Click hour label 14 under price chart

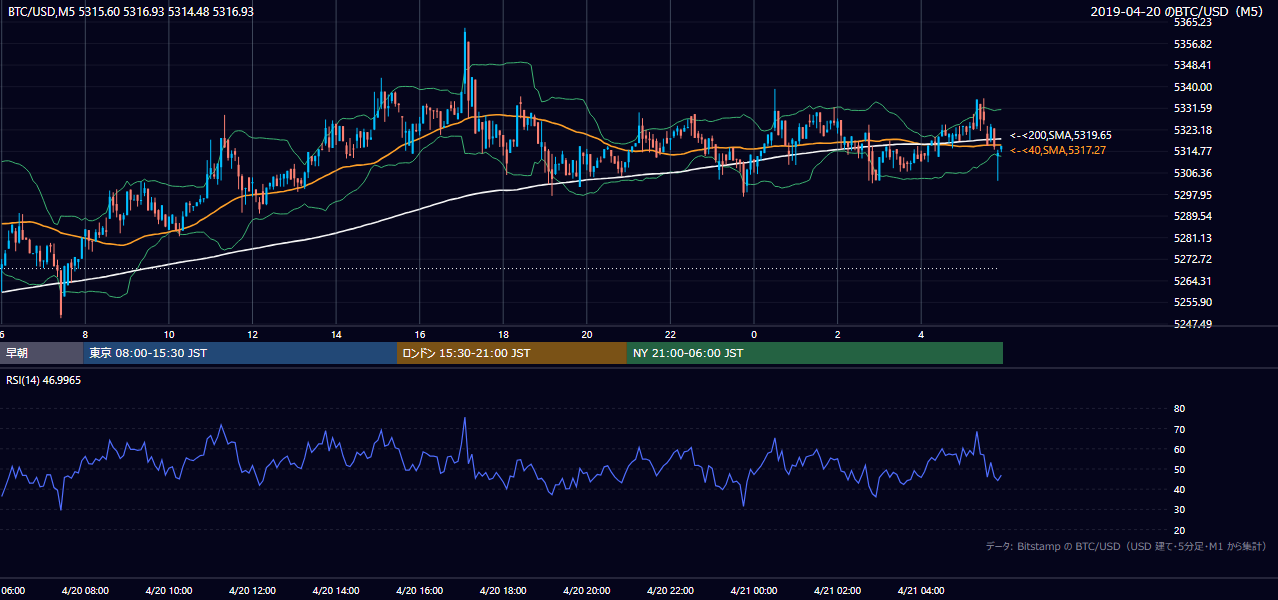[x=337, y=335]
